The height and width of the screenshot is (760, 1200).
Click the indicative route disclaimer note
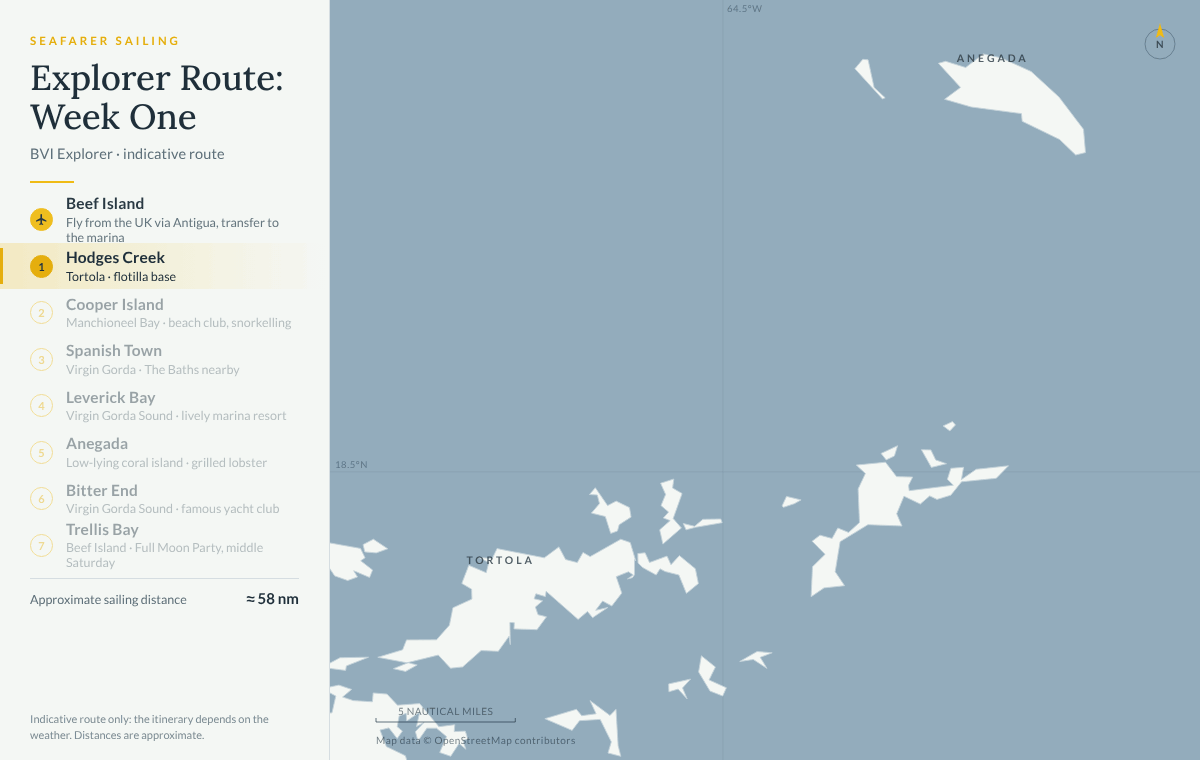[149, 727]
